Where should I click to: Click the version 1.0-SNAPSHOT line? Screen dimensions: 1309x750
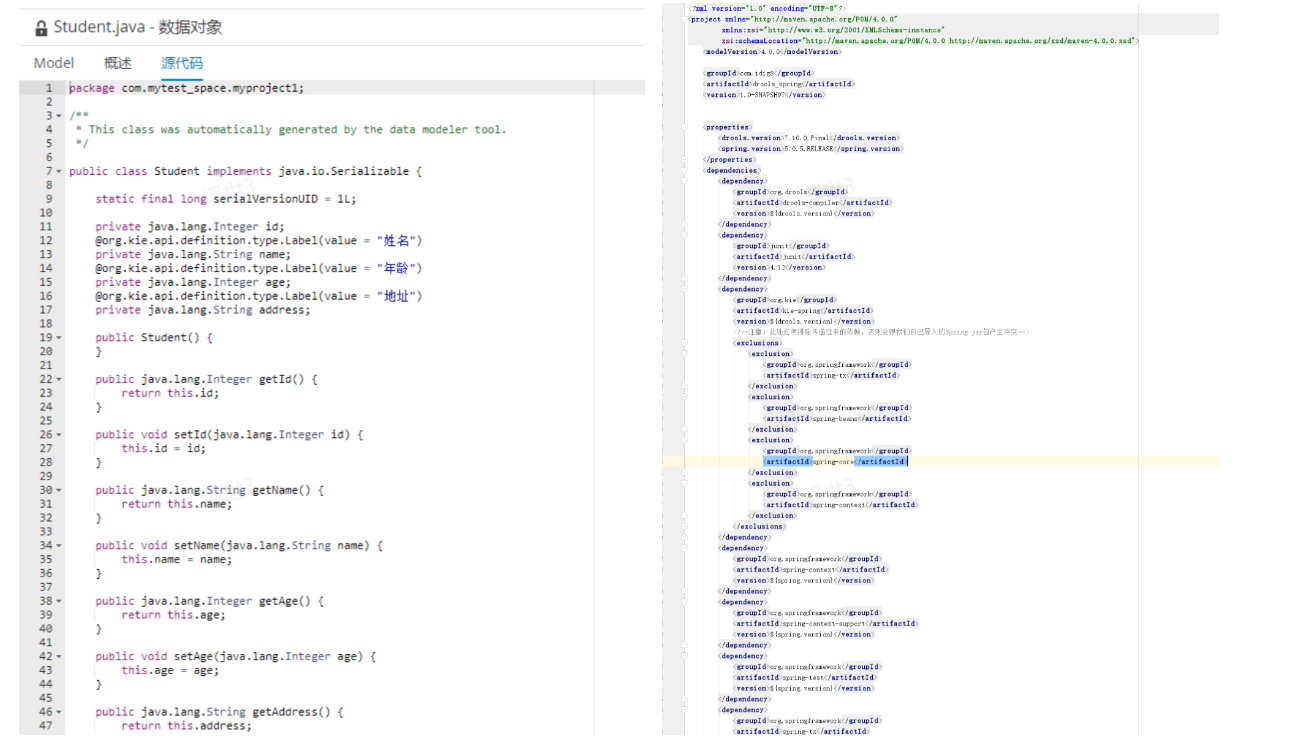point(765,95)
